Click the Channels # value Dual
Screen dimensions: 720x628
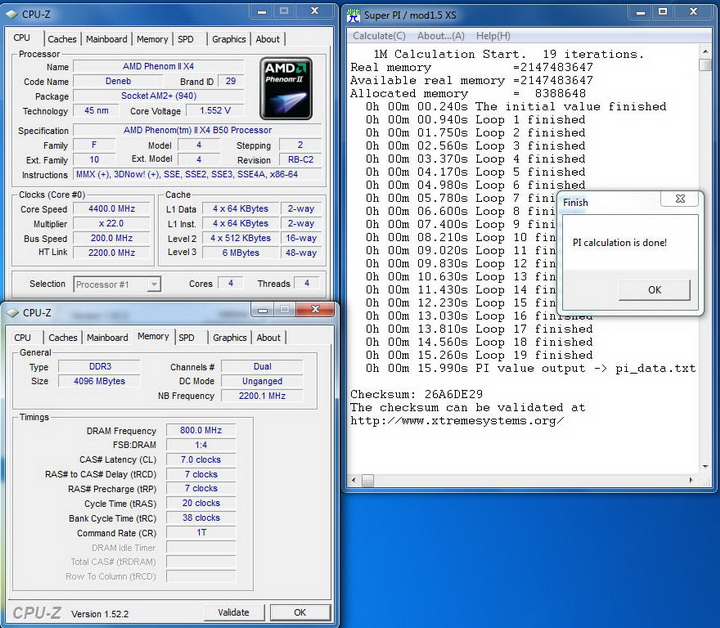tap(262, 366)
